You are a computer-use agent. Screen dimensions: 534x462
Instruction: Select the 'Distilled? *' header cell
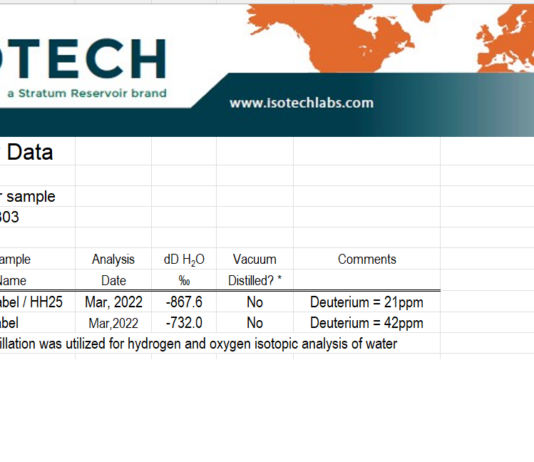pyautogui.click(x=255, y=281)
